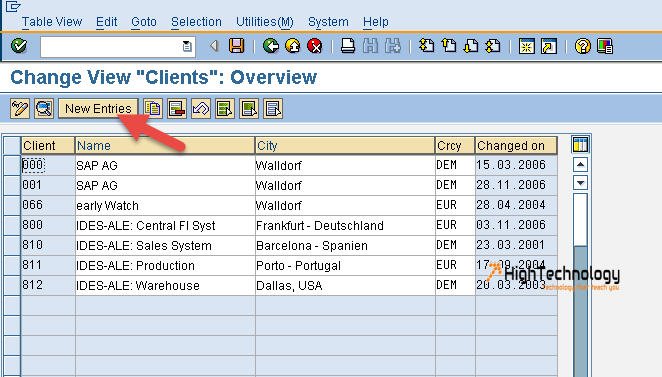Open table configuration settings icon

click(581, 145)
